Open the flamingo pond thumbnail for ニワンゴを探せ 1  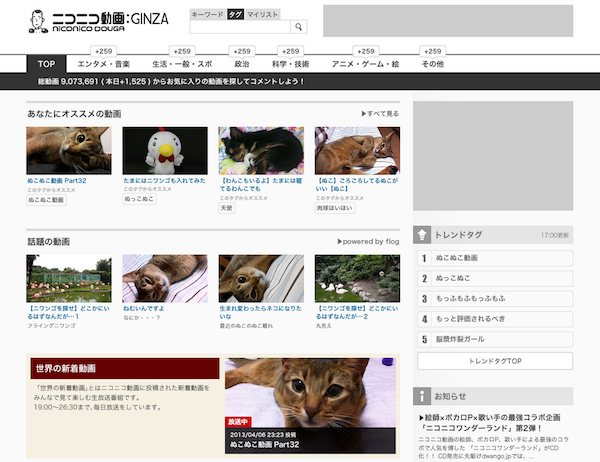[69, 279]
